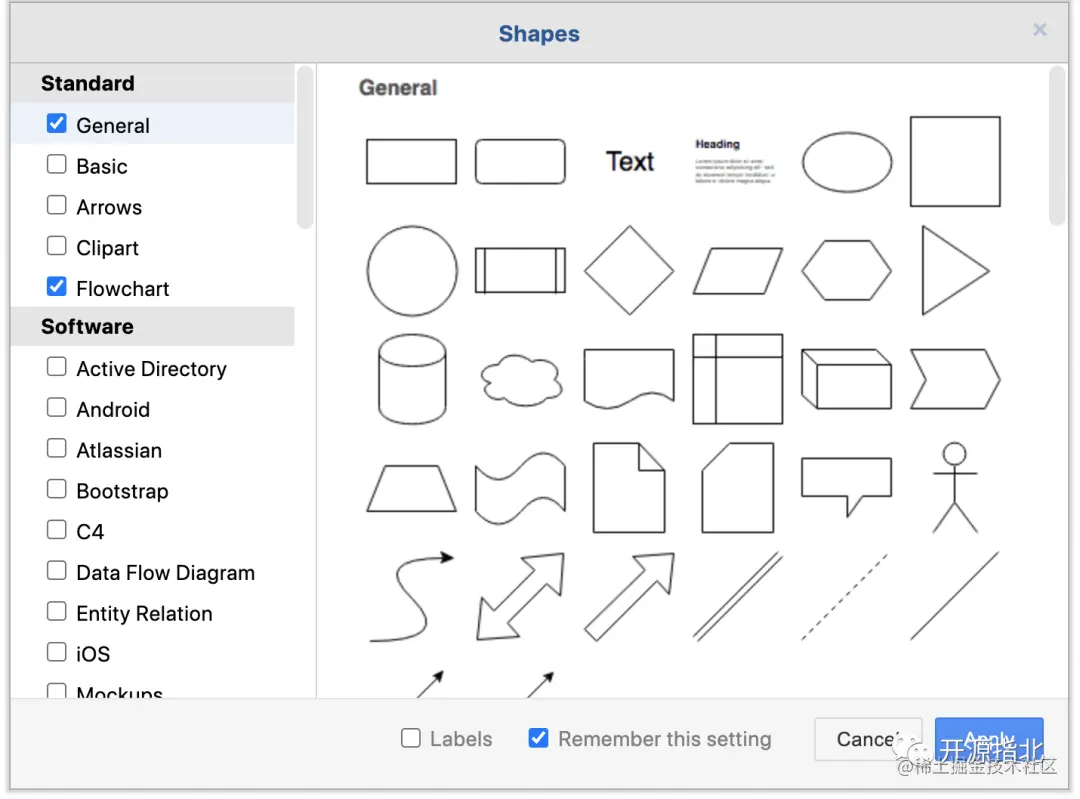This screenshot has width=1080, height=799.
Task: Select the hexagon shape
Action: (846, 270)
